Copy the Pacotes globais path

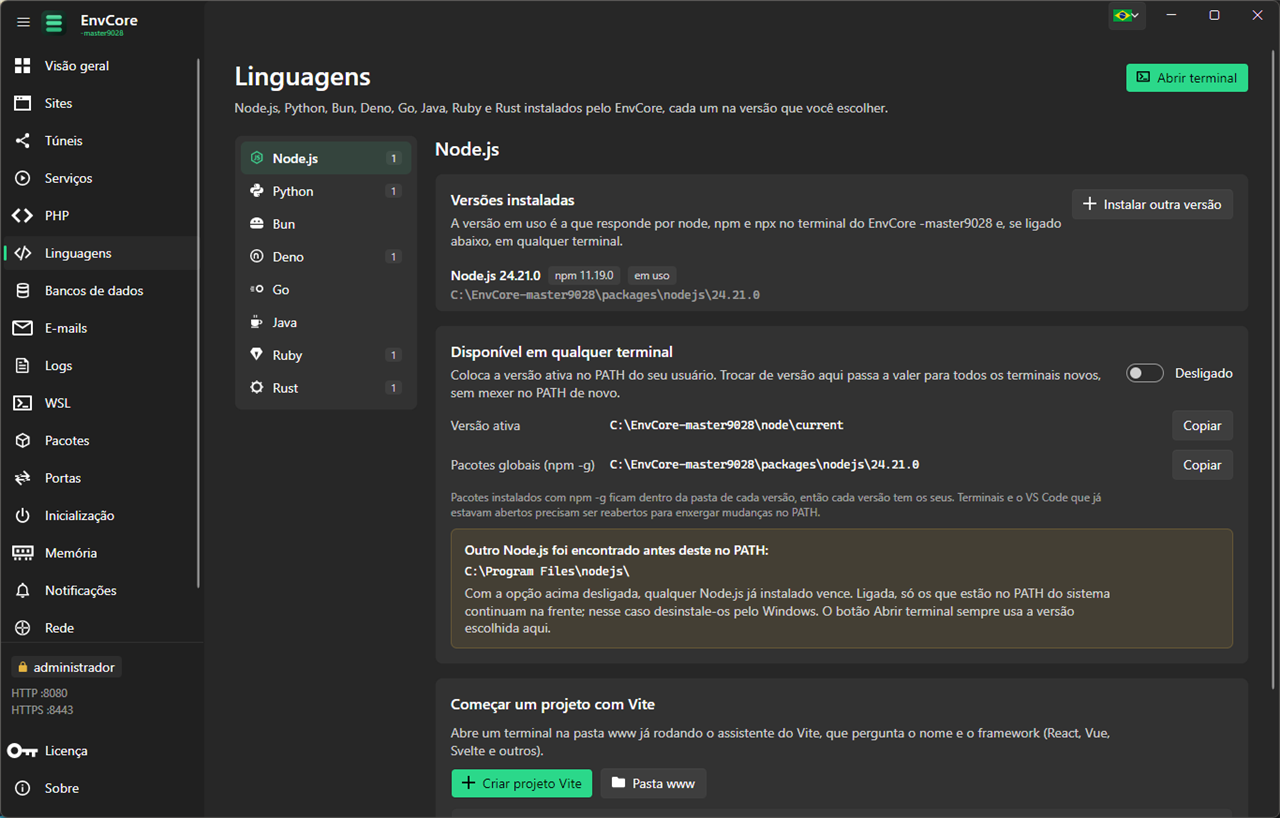[x=1202, y=465]
